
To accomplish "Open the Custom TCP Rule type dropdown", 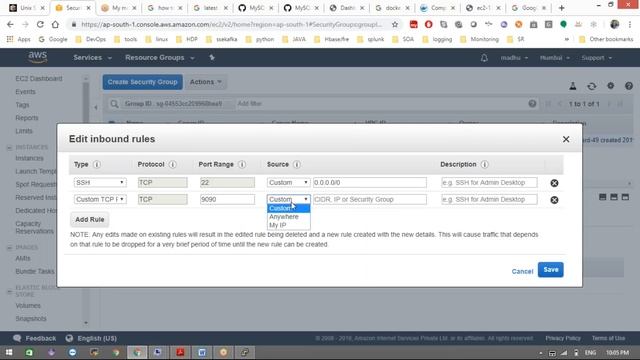I will click(100, 199).
